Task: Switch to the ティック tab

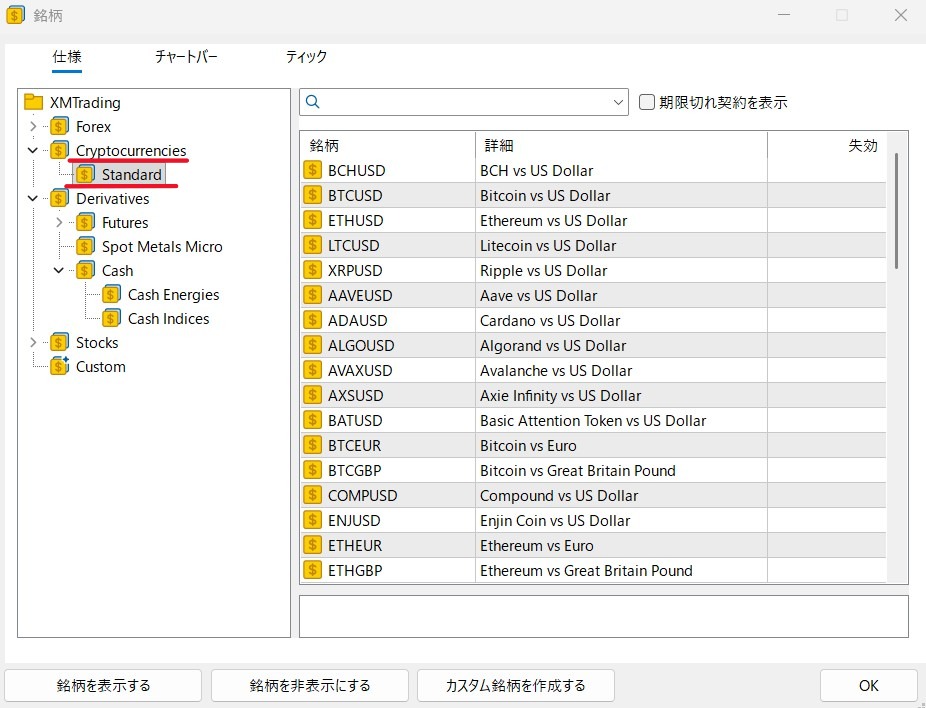Action: pyautogui.click(x=306, y=57)
